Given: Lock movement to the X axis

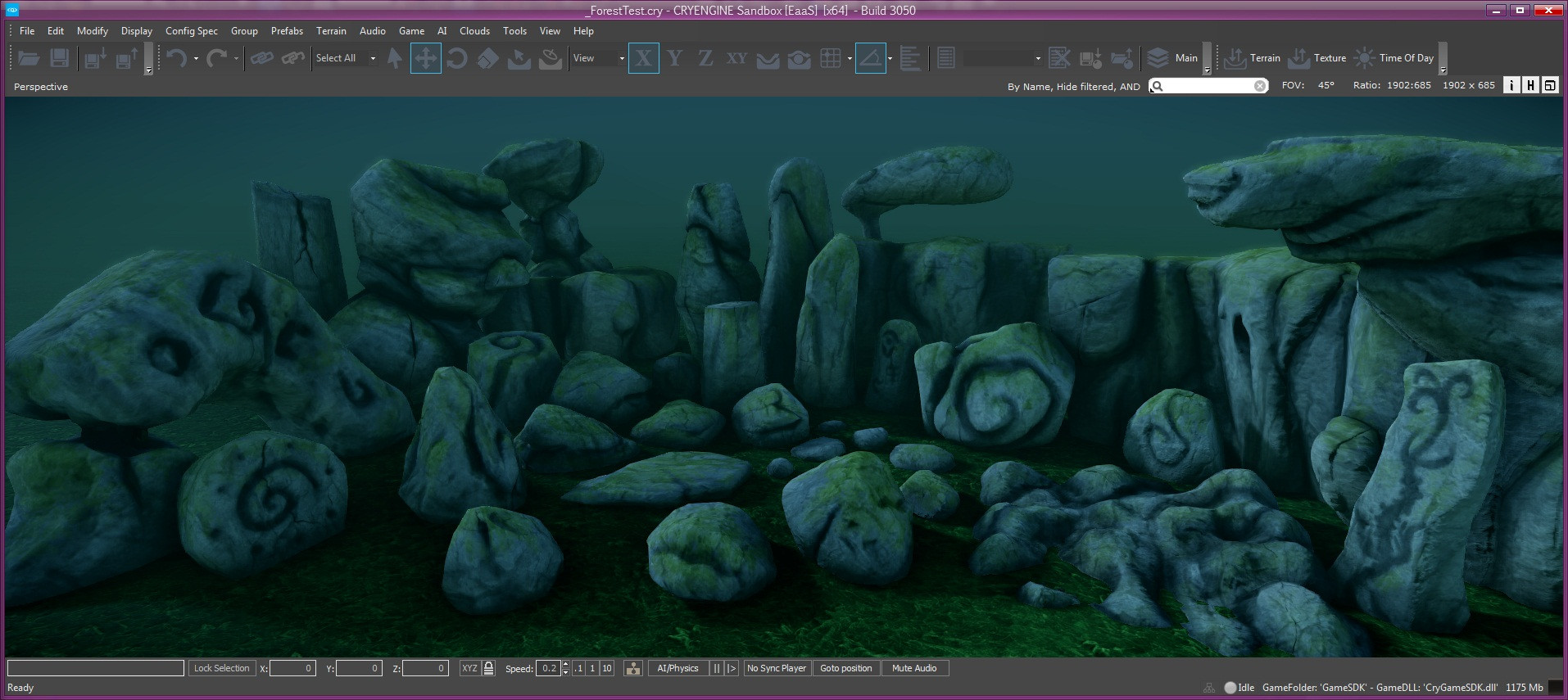Looking at the screenshot, I should tap(644, 58).
